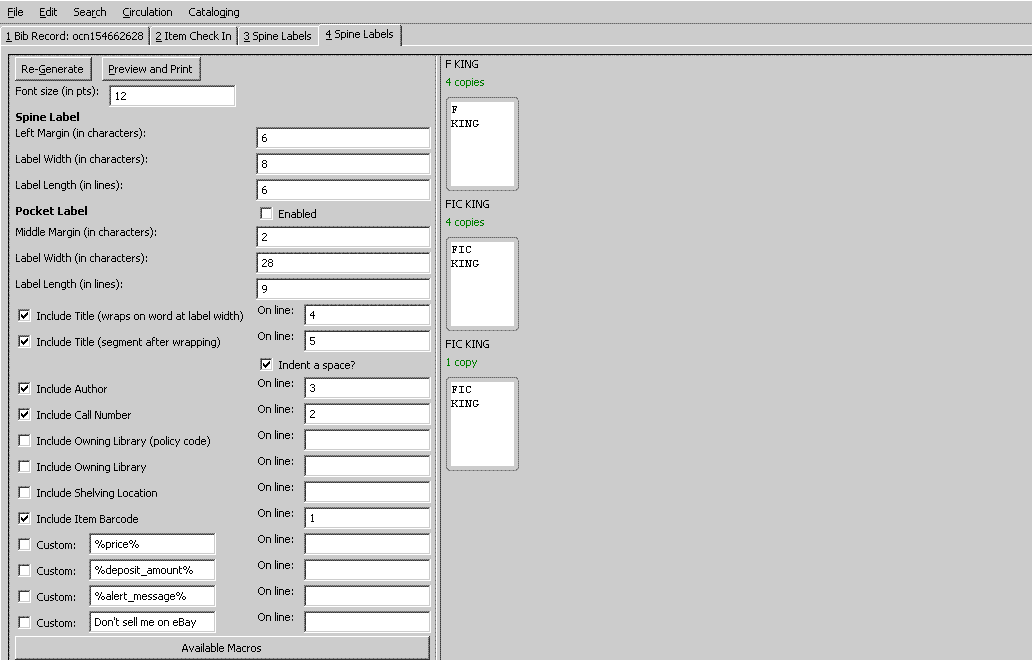Image resolution: width=1032 pixels, height=660 pixels.
Task: Click the F KING spine label preview
Action: 482,145
